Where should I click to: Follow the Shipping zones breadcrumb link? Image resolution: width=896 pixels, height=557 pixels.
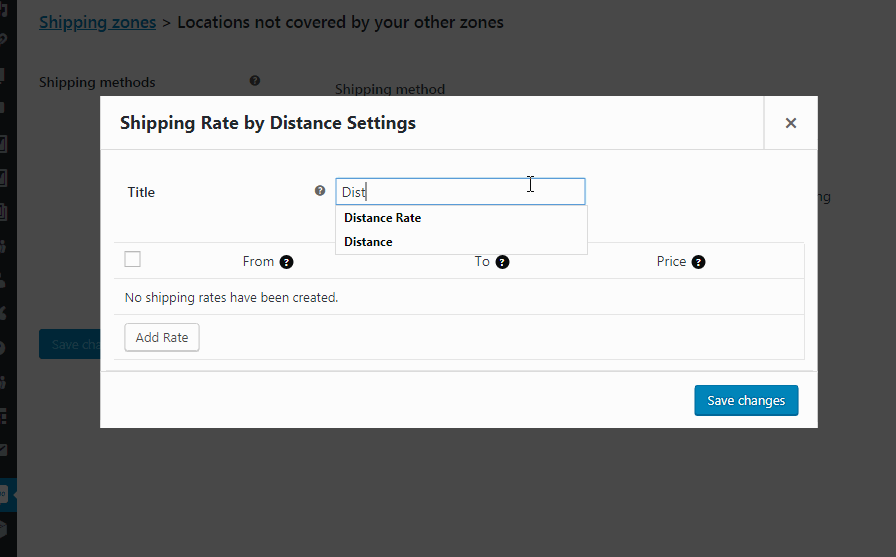pyautogui.click(x=97, y=22)
